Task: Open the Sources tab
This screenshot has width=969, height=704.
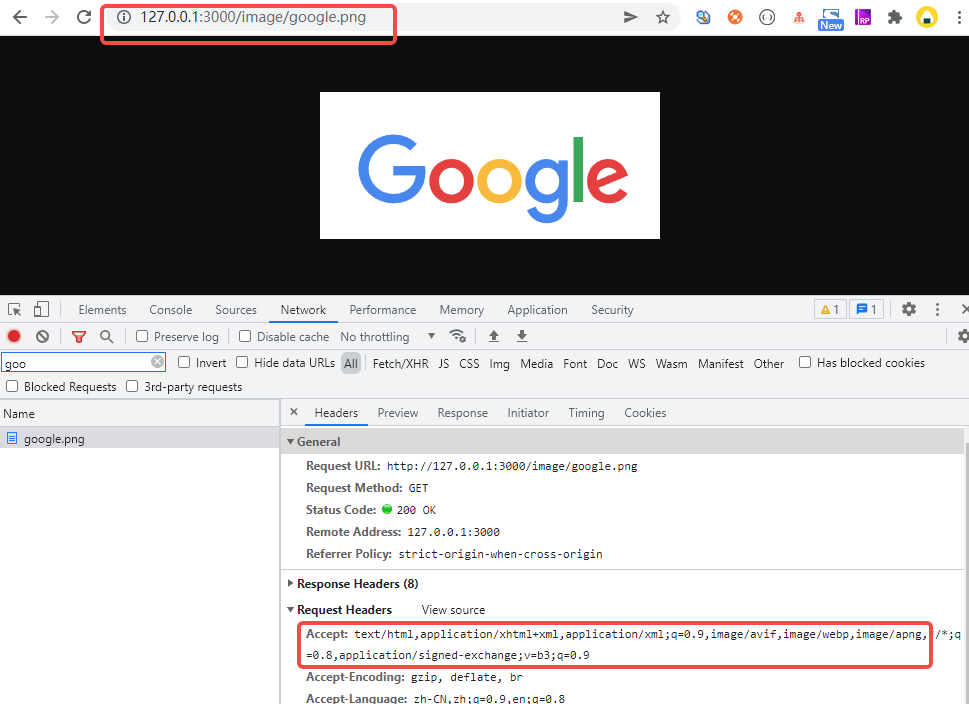Action: click(235, 310)
